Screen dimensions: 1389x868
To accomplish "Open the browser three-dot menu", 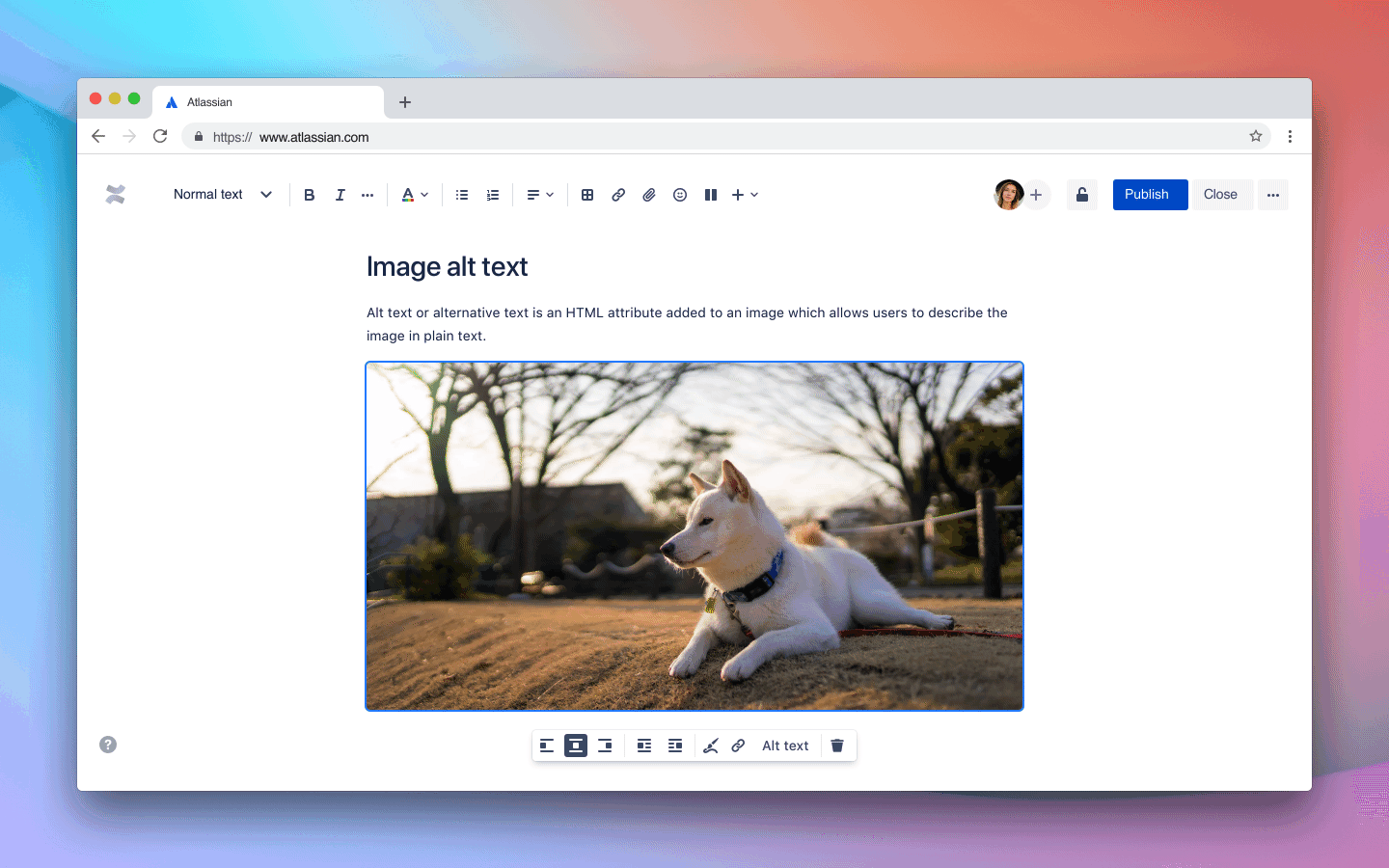I will [1290, 136].
